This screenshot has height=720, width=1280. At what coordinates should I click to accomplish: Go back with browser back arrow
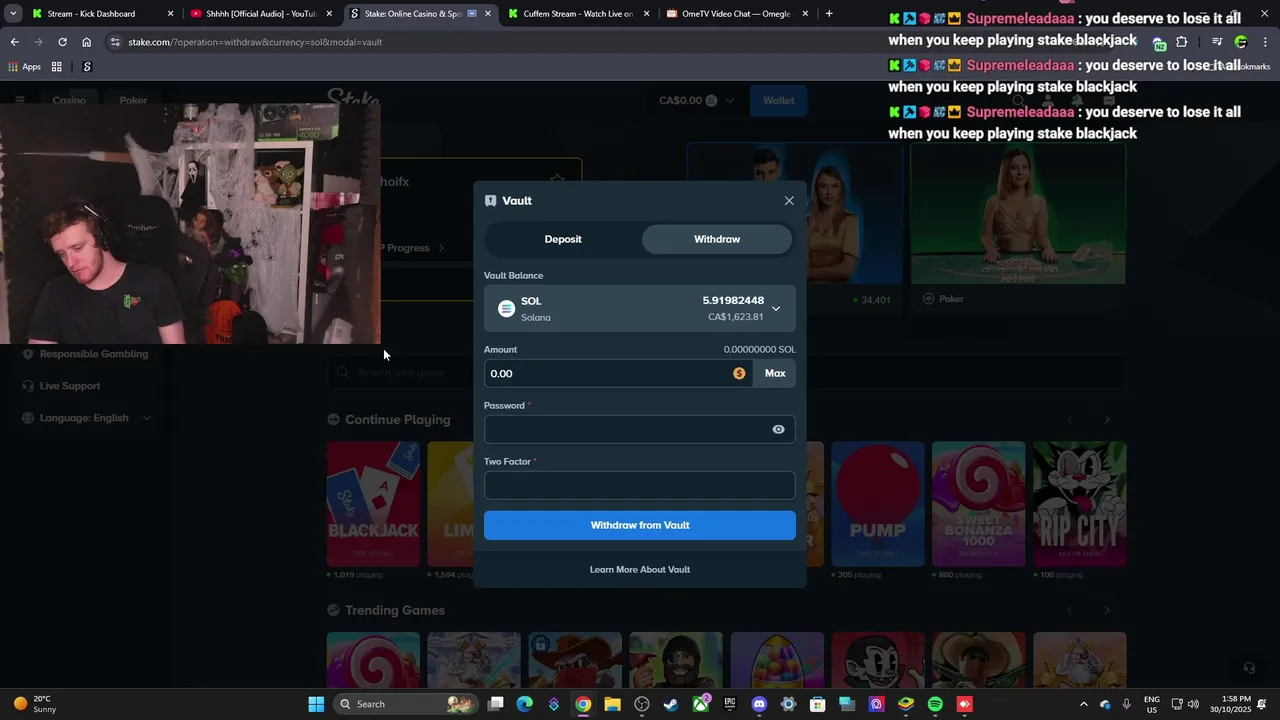click(x=14, y=42)
